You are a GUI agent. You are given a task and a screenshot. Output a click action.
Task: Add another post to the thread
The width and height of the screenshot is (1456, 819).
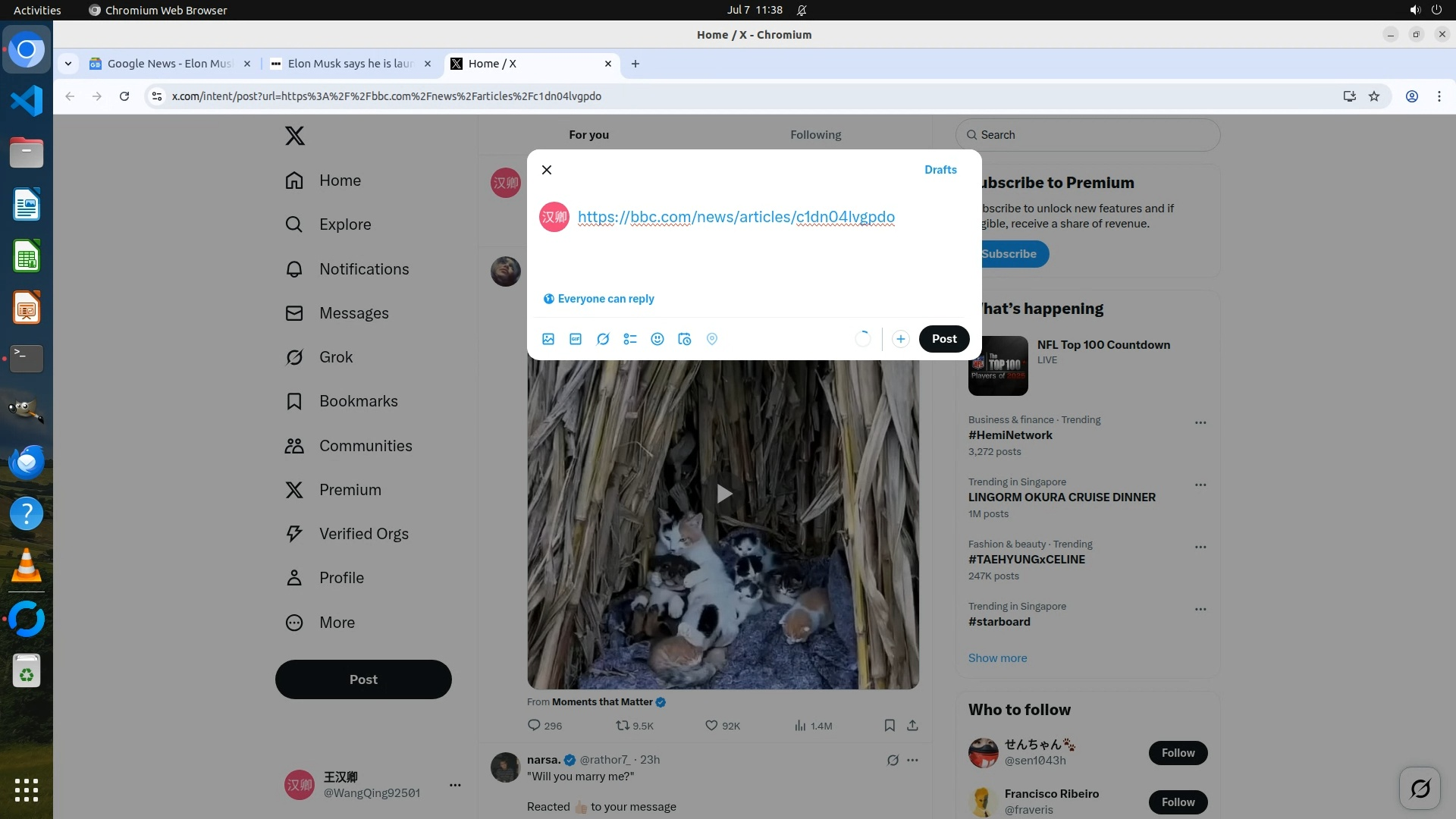click(x=900, y=339)
